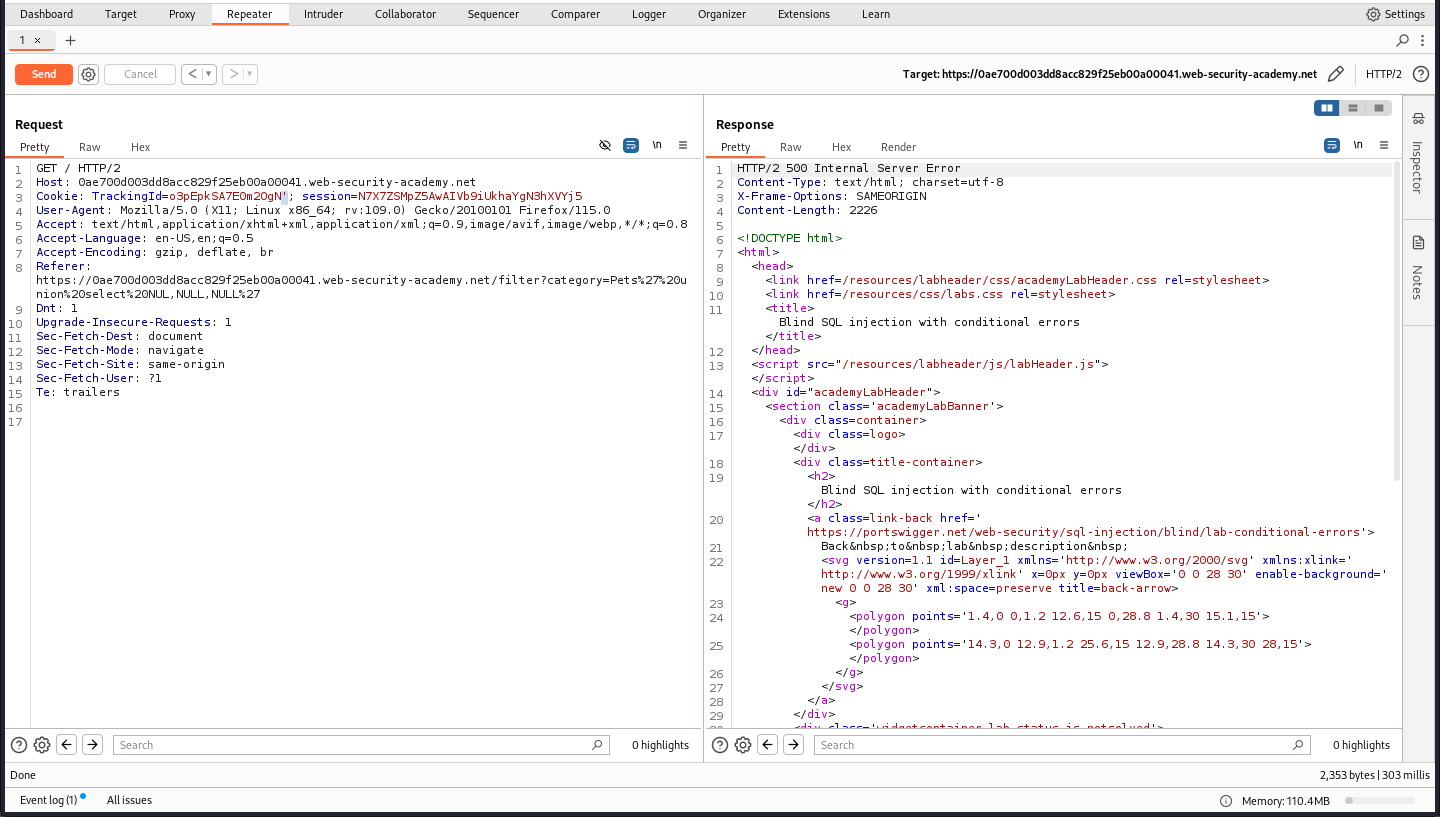Open Event log in status bar
The height and width of the screenshot is (817, 1440).
click(50, 800)
